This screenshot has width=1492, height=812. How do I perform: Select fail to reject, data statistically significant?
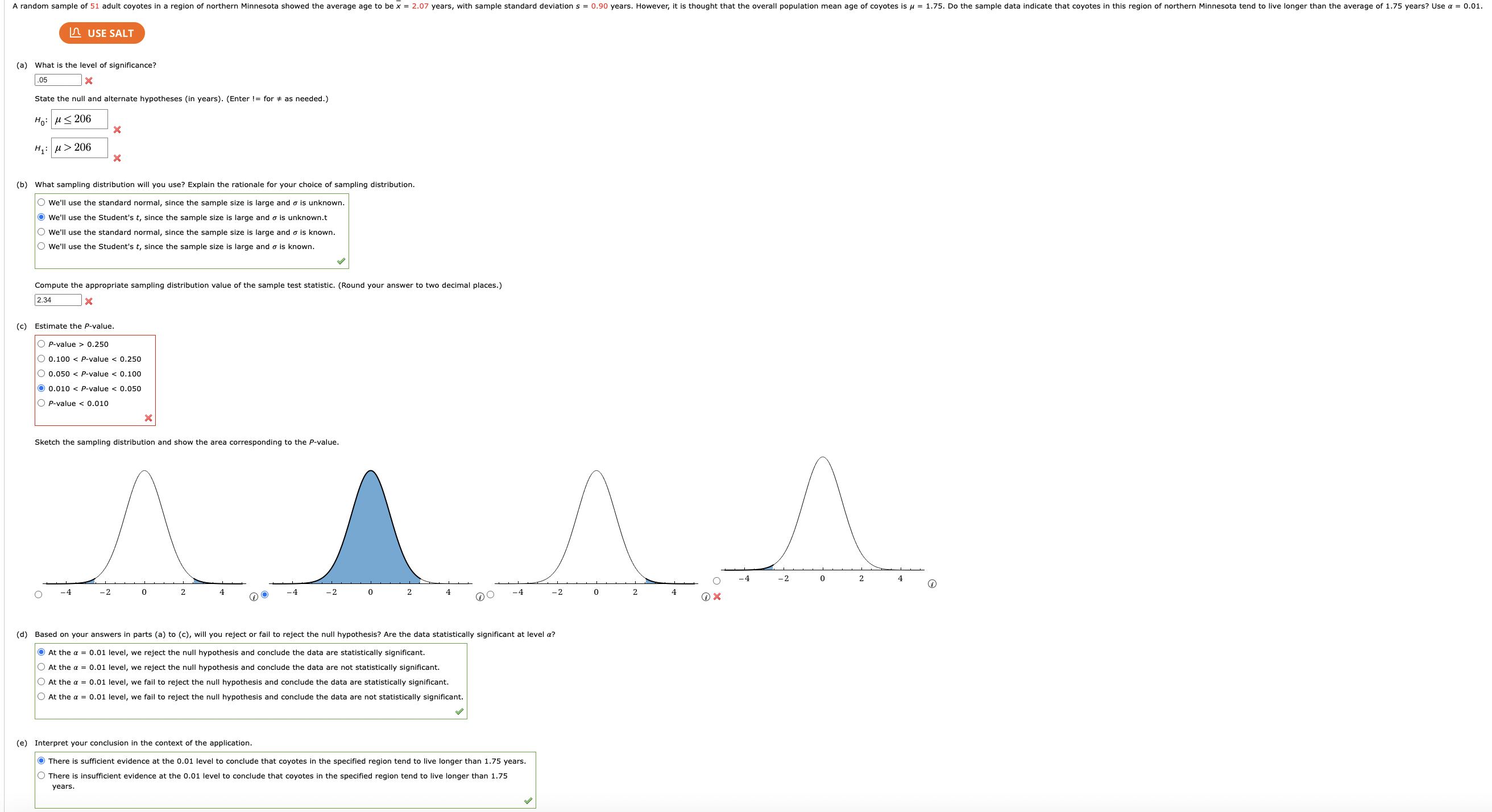pos(41,682)
